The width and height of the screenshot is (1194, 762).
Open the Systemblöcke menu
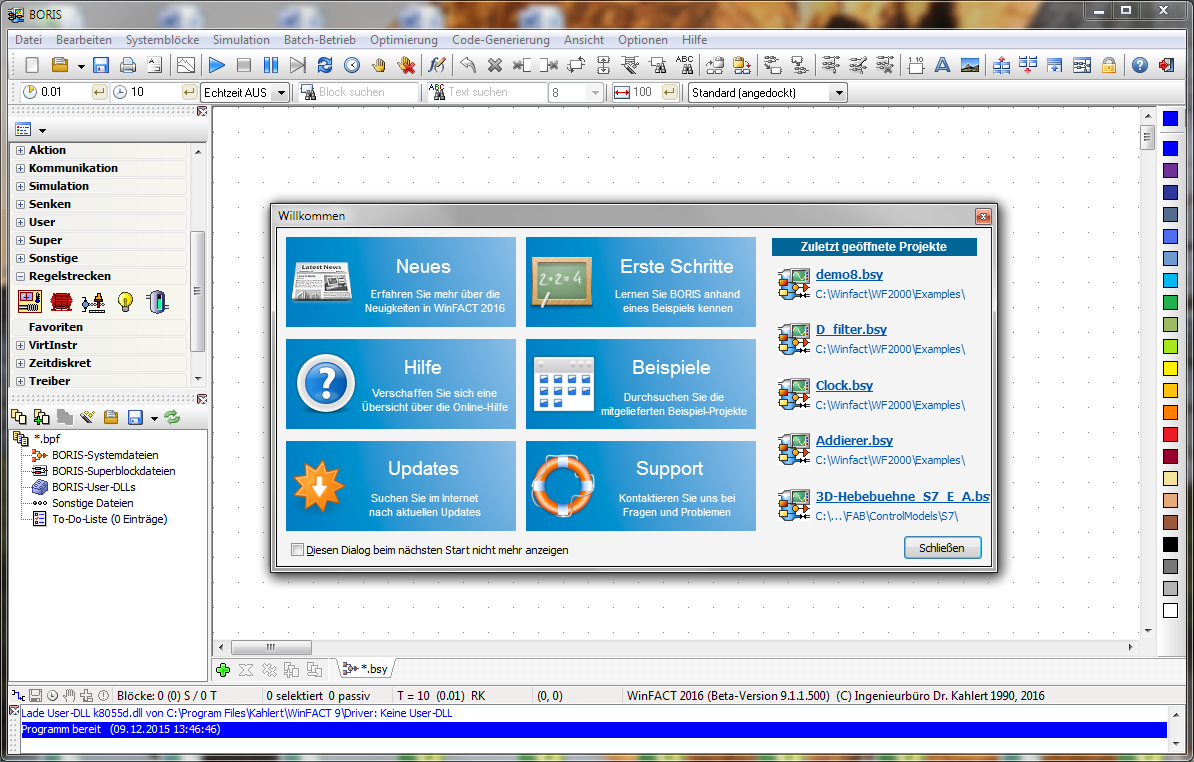[162, 40]
